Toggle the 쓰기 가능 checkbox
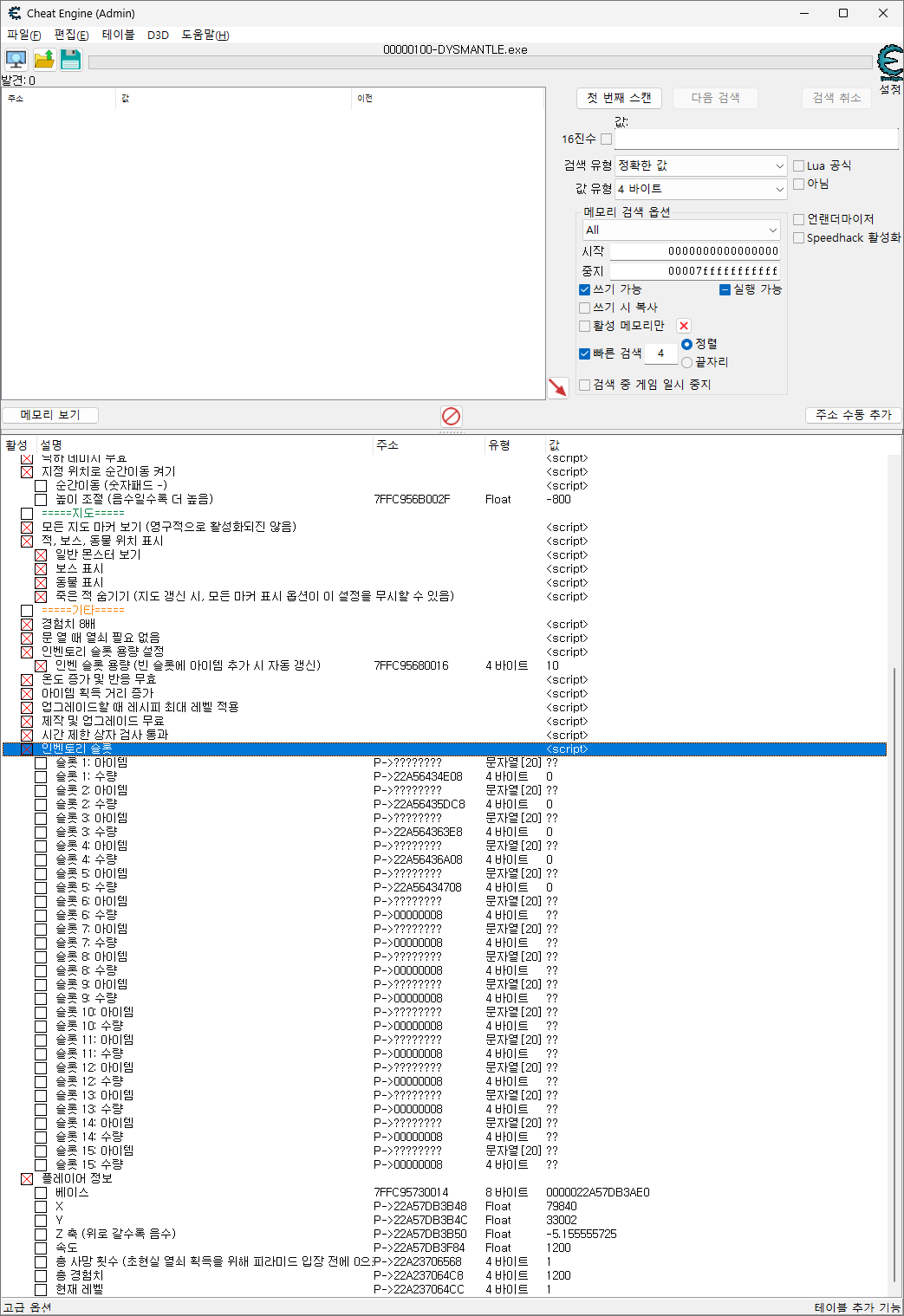904x1316 pixels. coord(584,289)
